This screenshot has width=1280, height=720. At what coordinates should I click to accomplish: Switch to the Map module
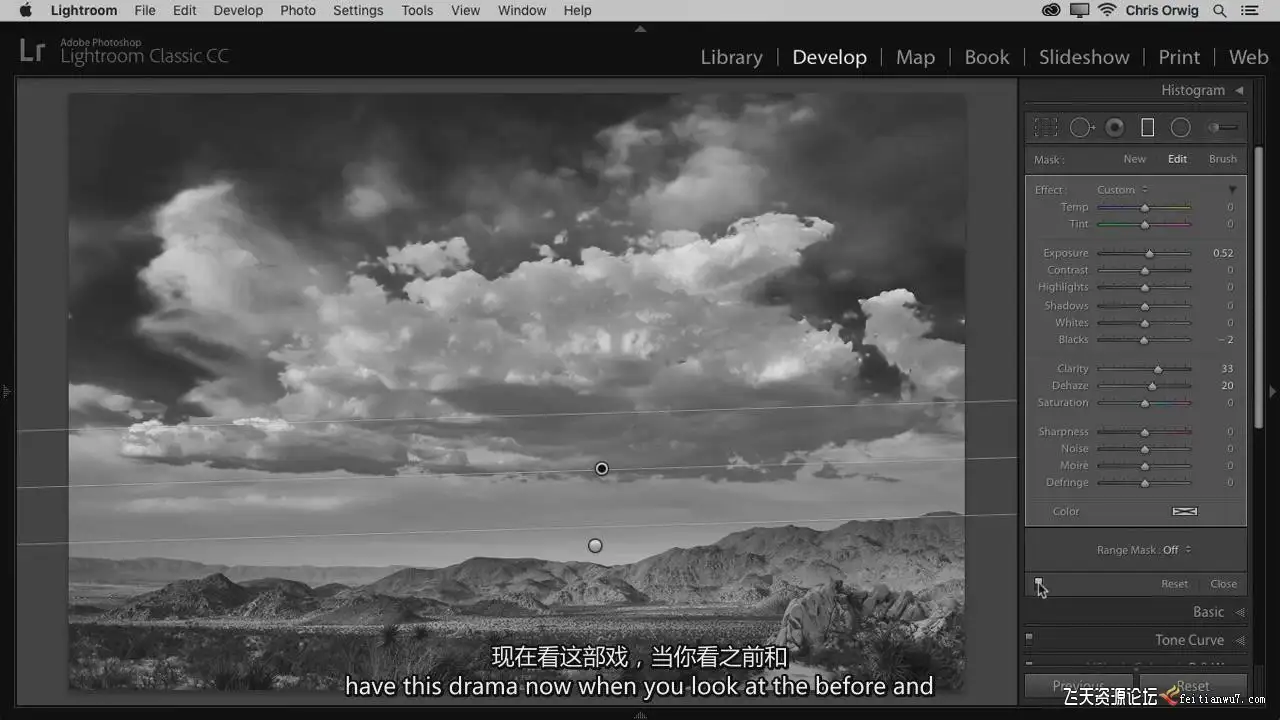pos(915,57)
